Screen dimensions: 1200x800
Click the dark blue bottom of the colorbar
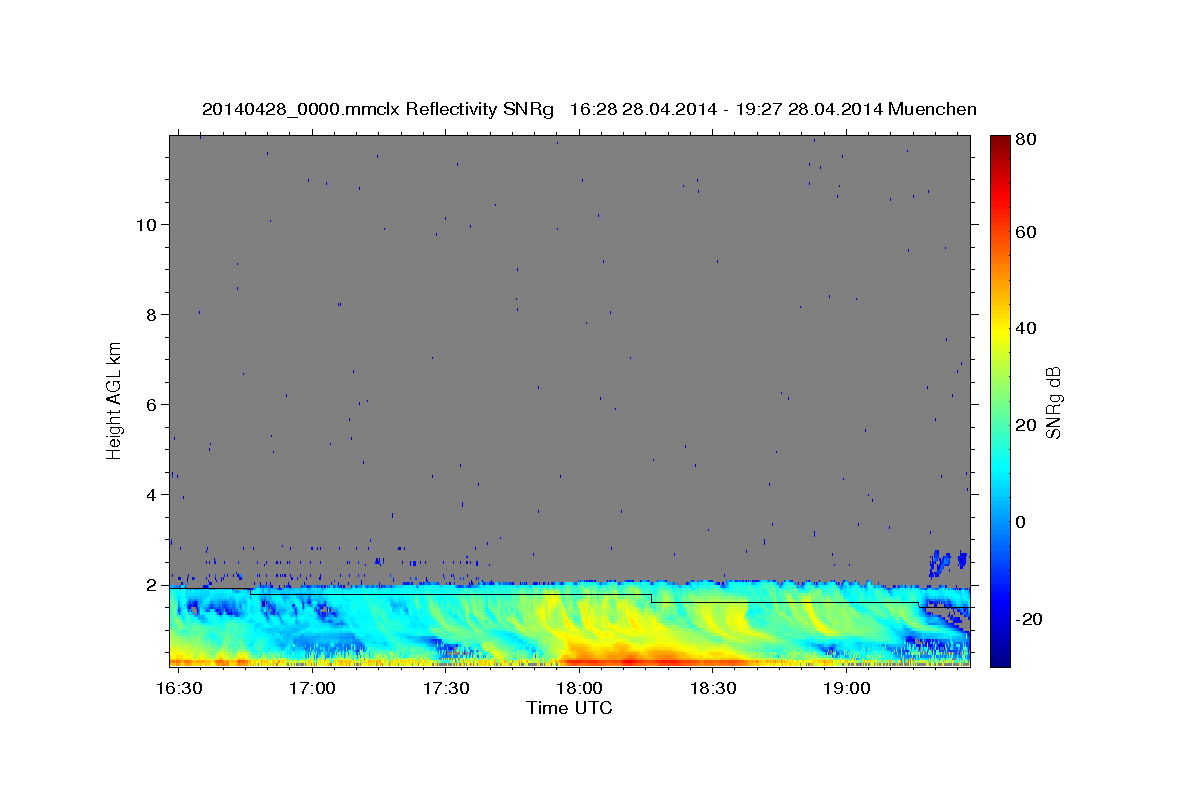[999, 655]
